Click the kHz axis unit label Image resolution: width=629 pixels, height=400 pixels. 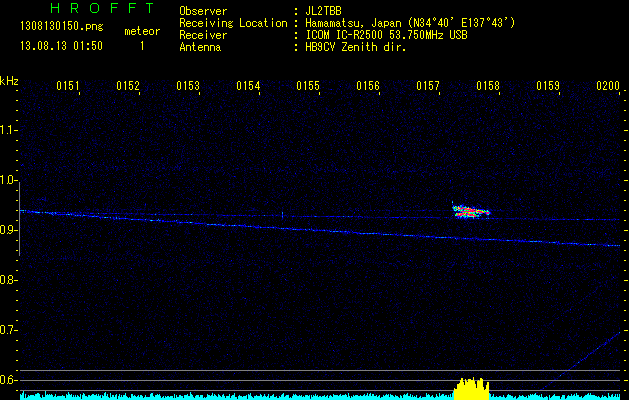point(9,80)
